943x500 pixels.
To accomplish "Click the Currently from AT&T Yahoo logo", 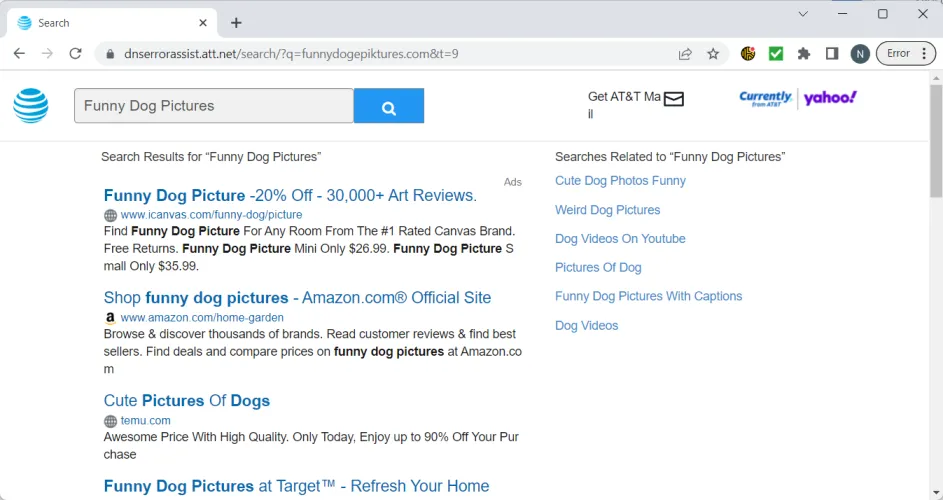I will [797, 98].
